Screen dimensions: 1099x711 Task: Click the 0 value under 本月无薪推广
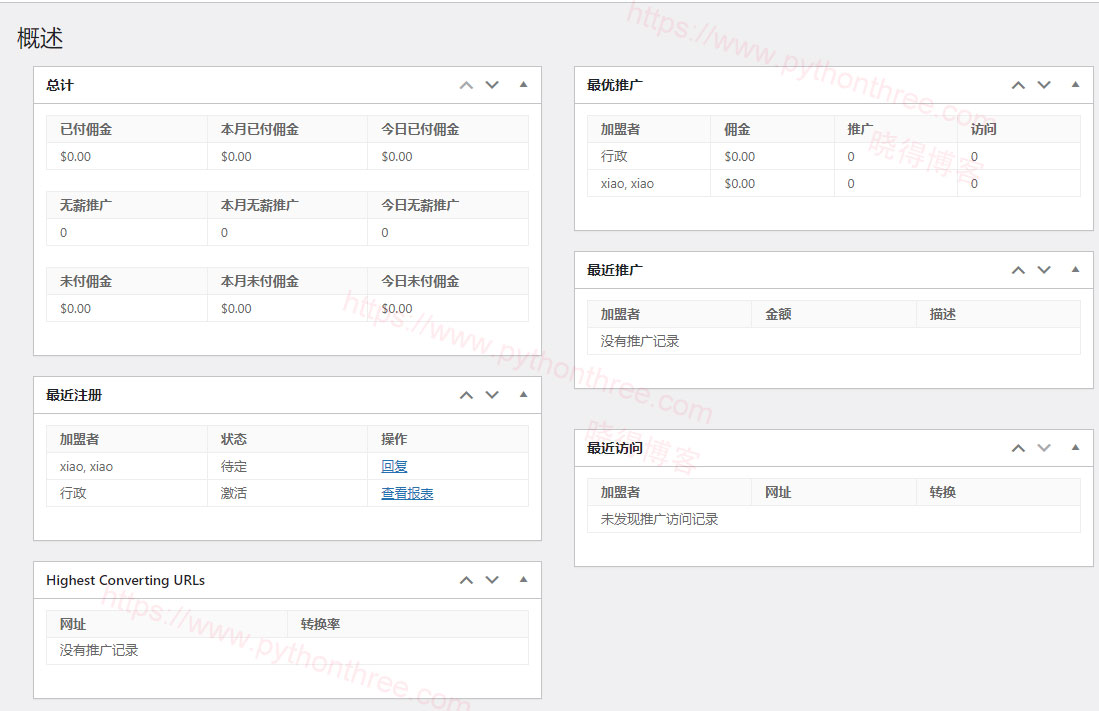[224, 232]
